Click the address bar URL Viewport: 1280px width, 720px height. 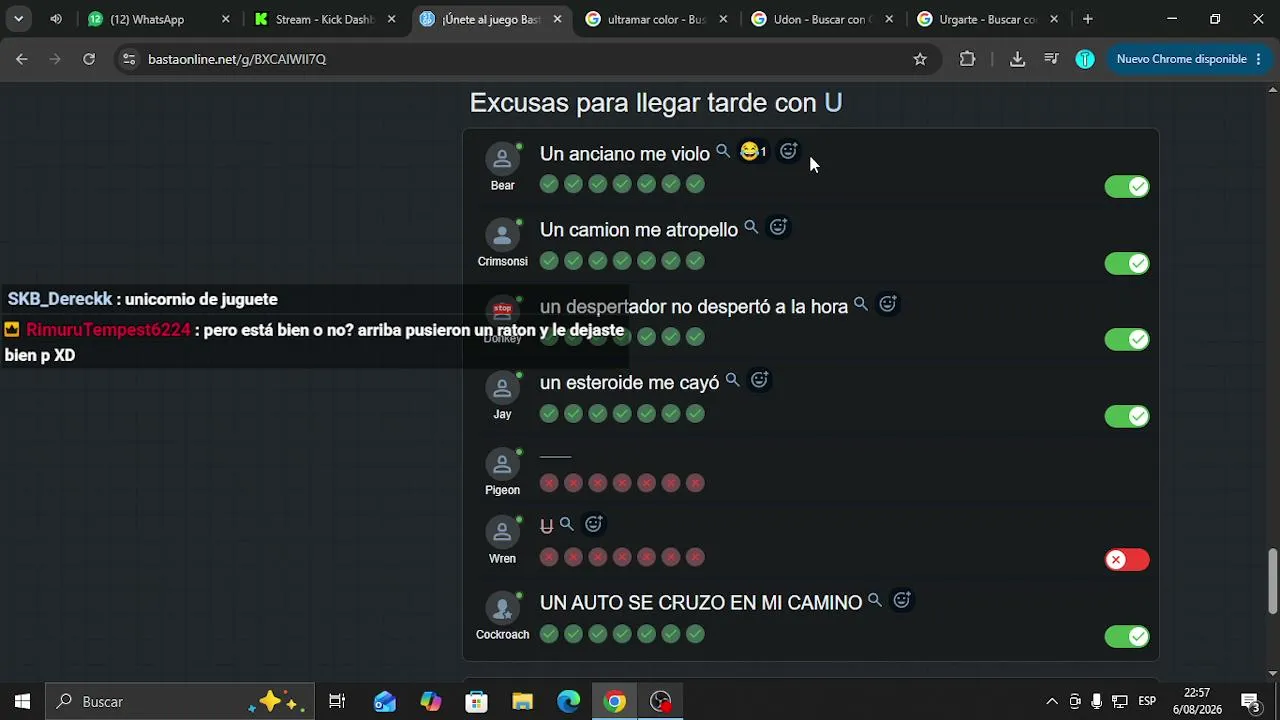pos(237,59)
